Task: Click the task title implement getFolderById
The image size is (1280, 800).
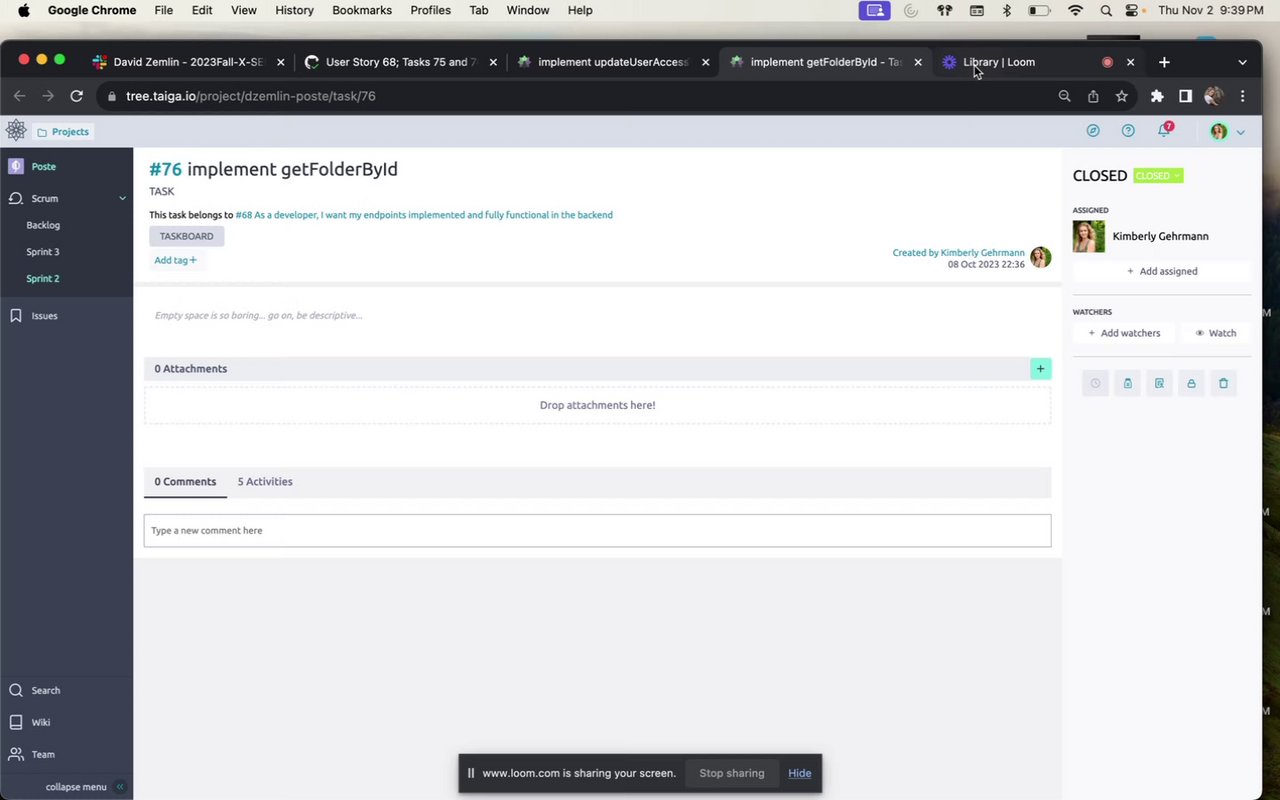Action: 292,169
